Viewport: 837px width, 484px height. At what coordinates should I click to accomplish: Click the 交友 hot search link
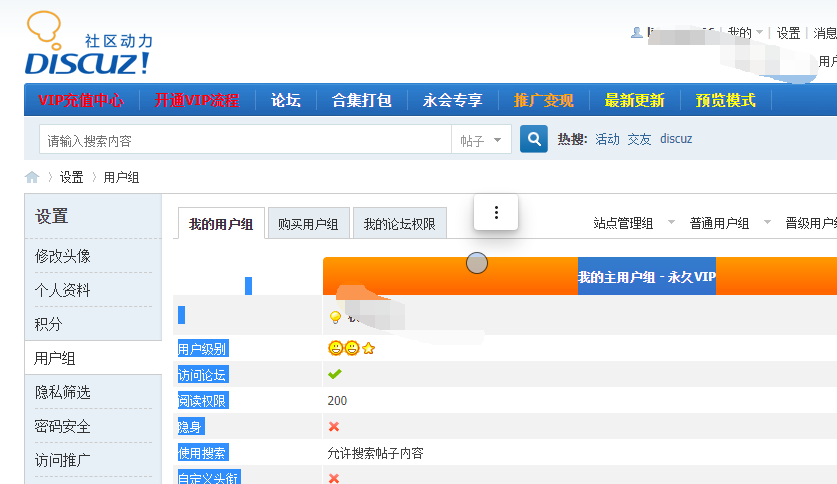(639, 139)
